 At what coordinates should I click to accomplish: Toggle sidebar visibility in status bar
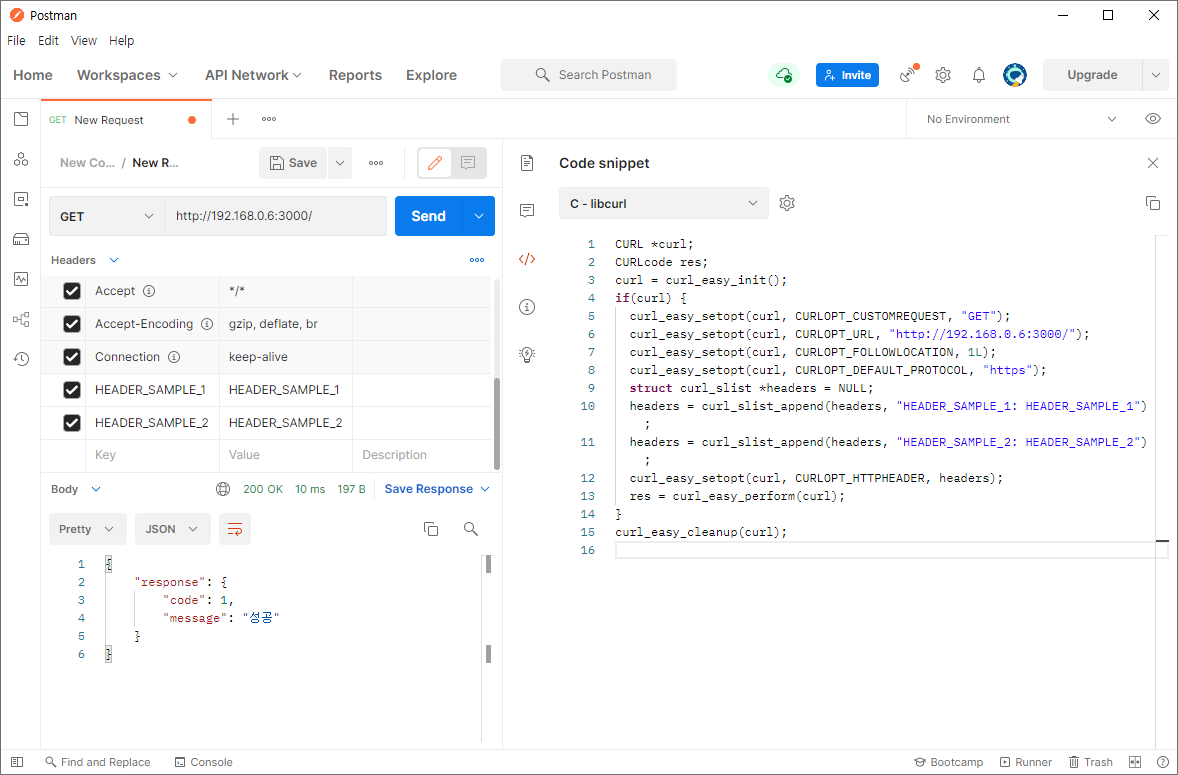tap(17, 762)
